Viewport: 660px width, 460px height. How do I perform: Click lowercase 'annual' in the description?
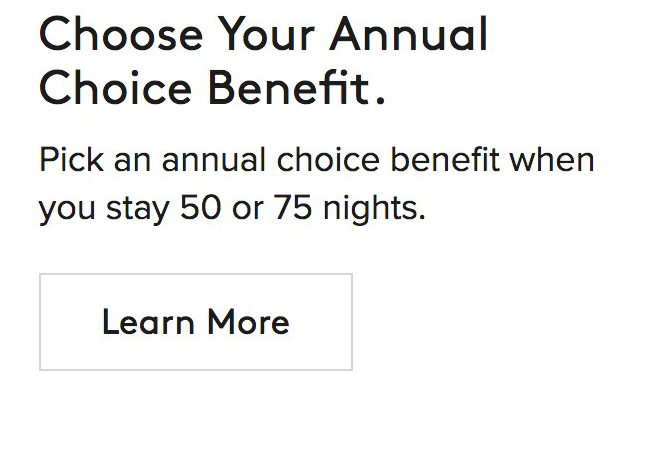click(214, 160)
